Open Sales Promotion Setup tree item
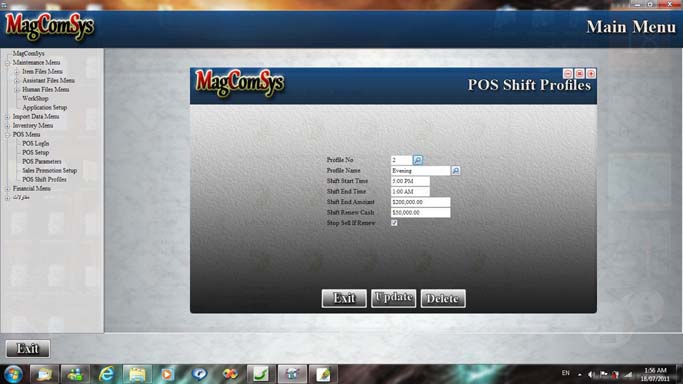 coord(50,171)
